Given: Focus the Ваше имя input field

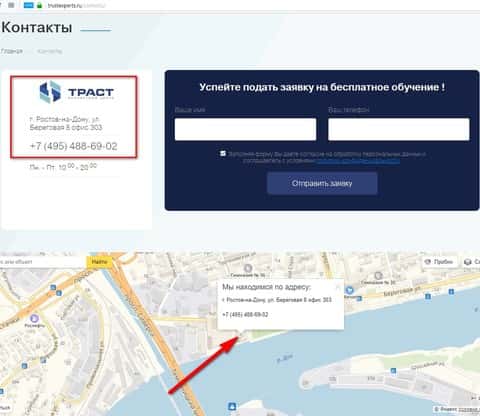Looking at the screenshot, I should click(245, 129).
